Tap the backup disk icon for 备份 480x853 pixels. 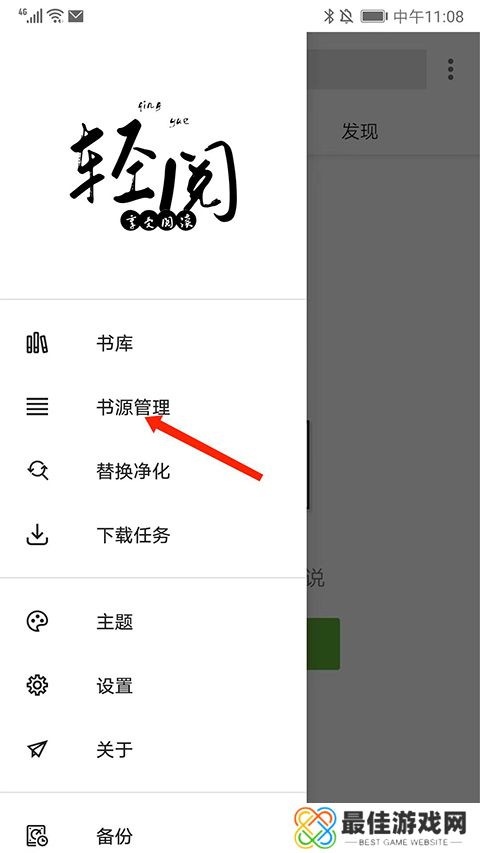(x=37, y=835)
